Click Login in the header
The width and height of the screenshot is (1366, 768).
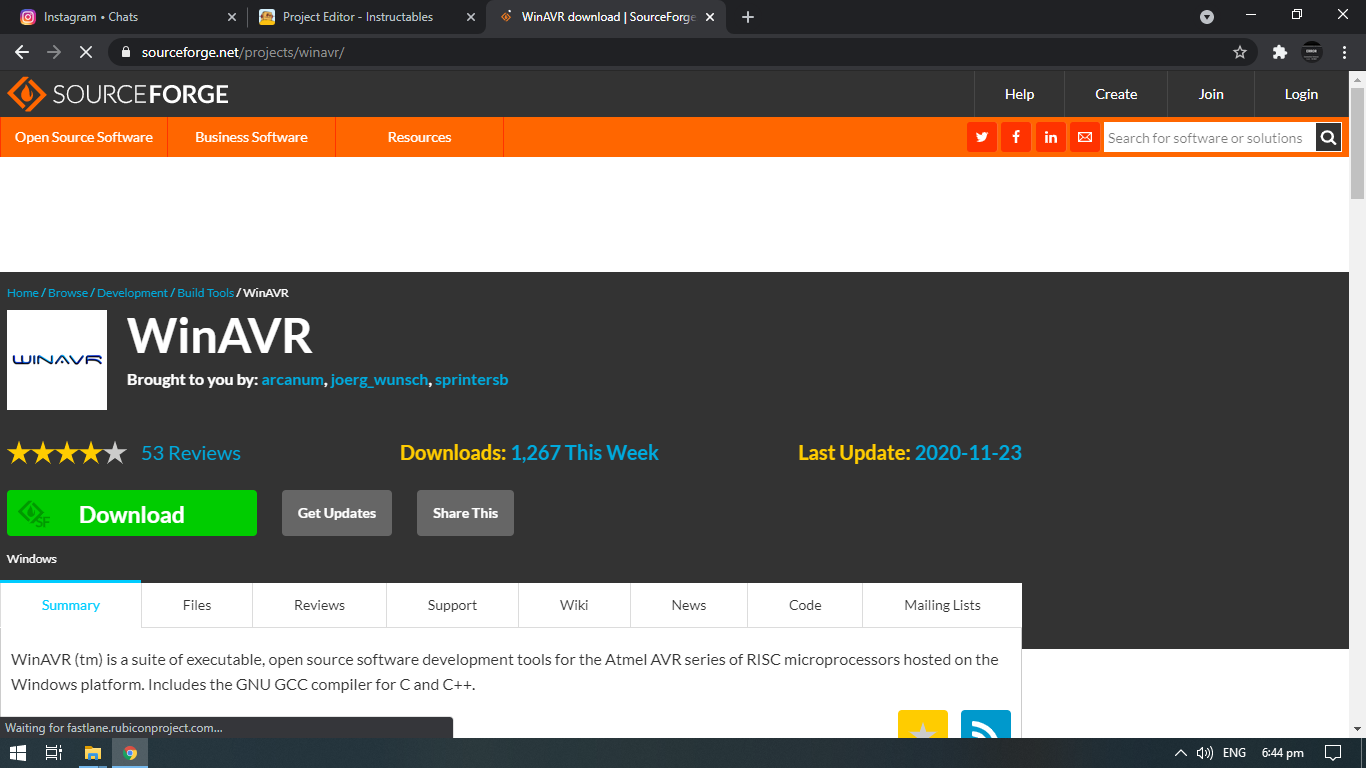(1301, 94)
